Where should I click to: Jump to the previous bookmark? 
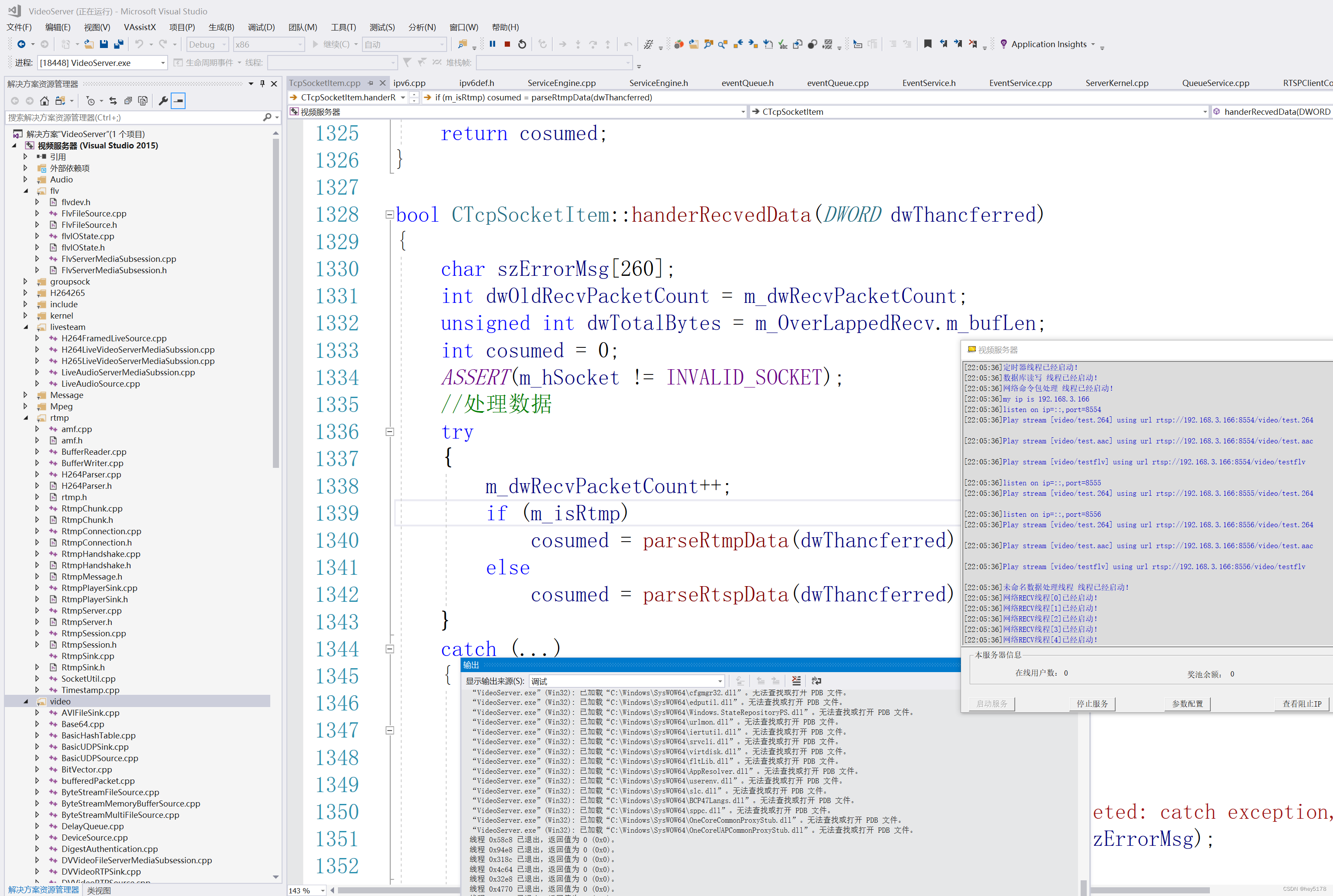click(x=943, y=44)
